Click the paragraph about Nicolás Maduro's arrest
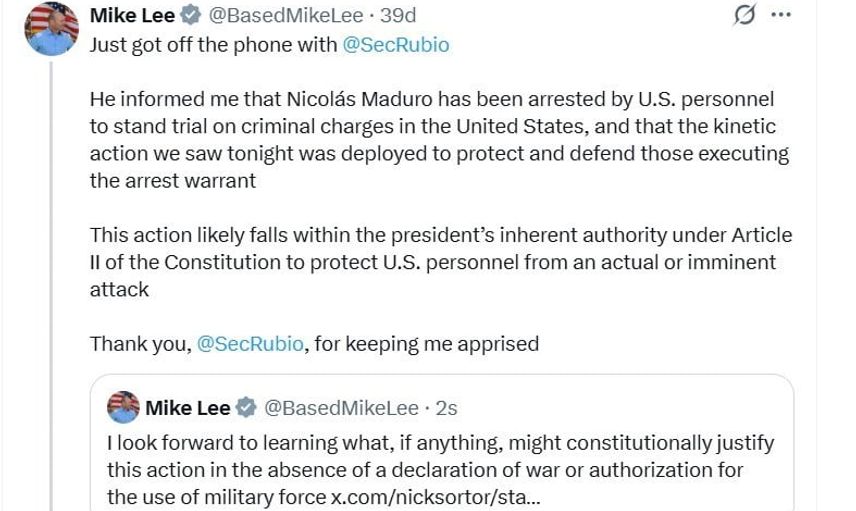 tap(440, 140)
